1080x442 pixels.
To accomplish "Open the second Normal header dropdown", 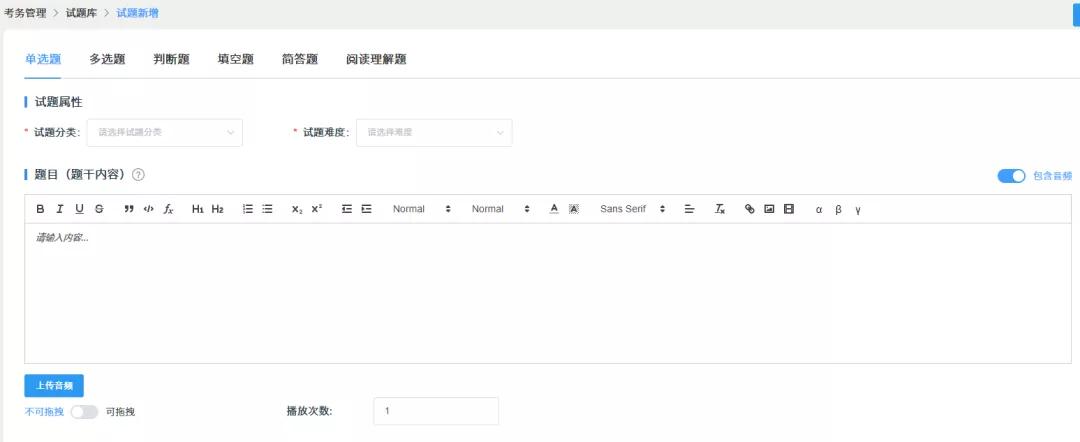I will (x=500, y=209).
